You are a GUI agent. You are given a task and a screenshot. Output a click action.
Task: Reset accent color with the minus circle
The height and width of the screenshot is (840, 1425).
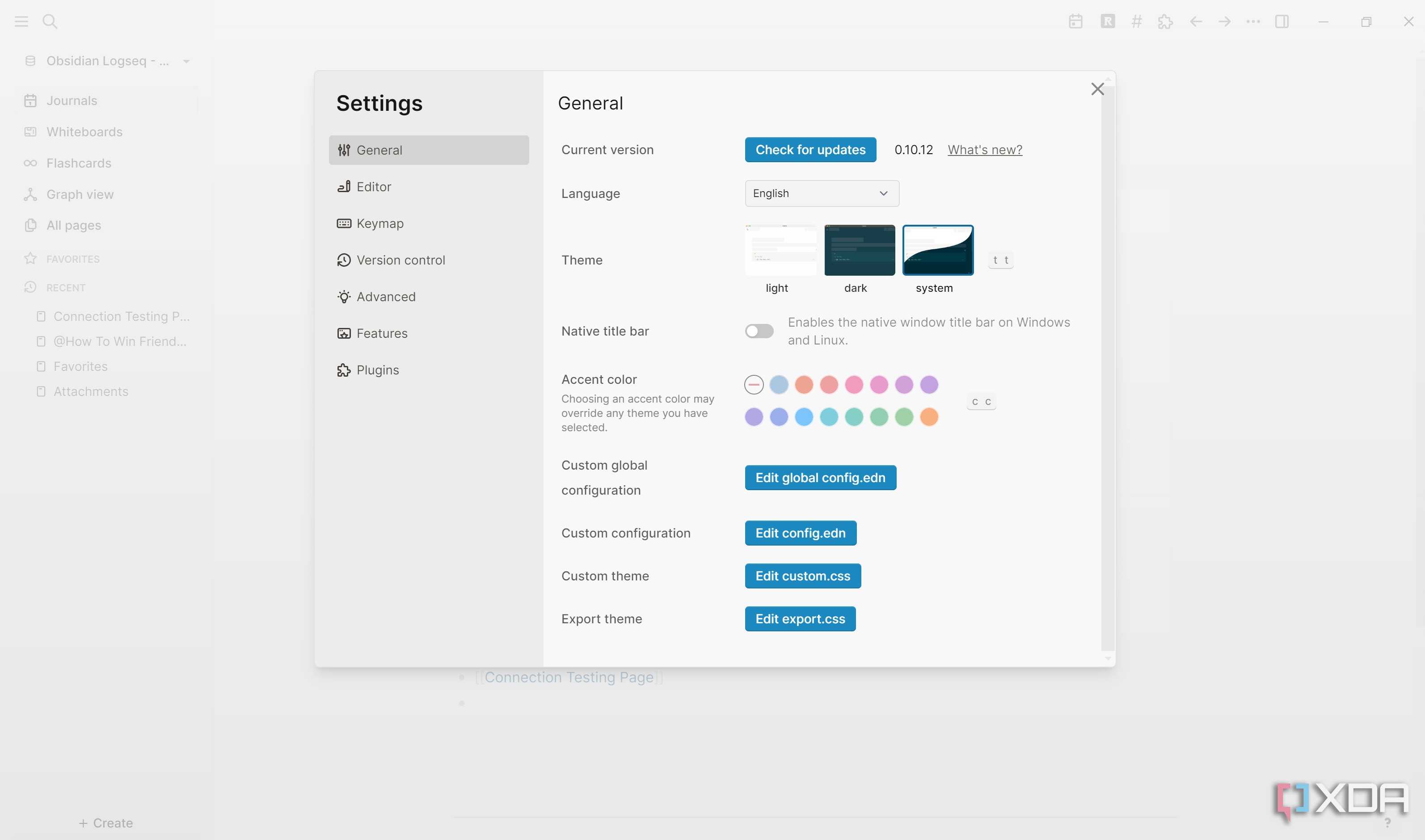click(754, 385)
